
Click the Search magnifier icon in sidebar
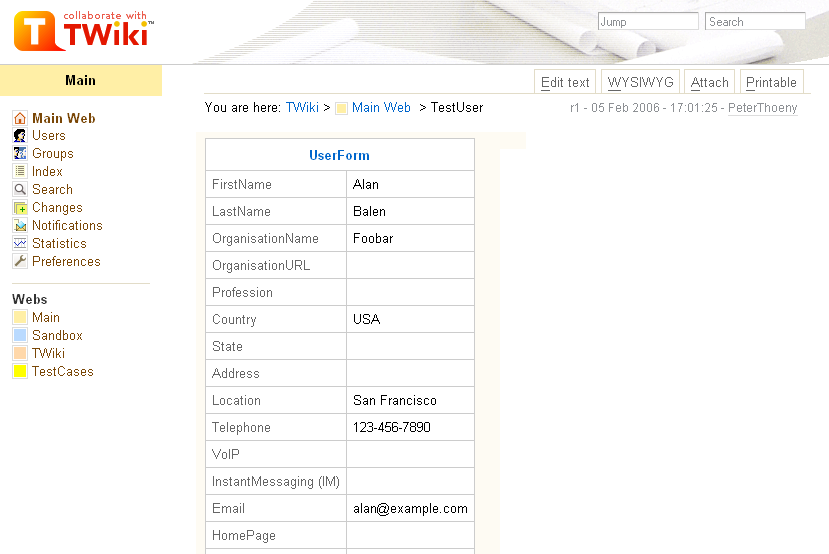[20, 190]
